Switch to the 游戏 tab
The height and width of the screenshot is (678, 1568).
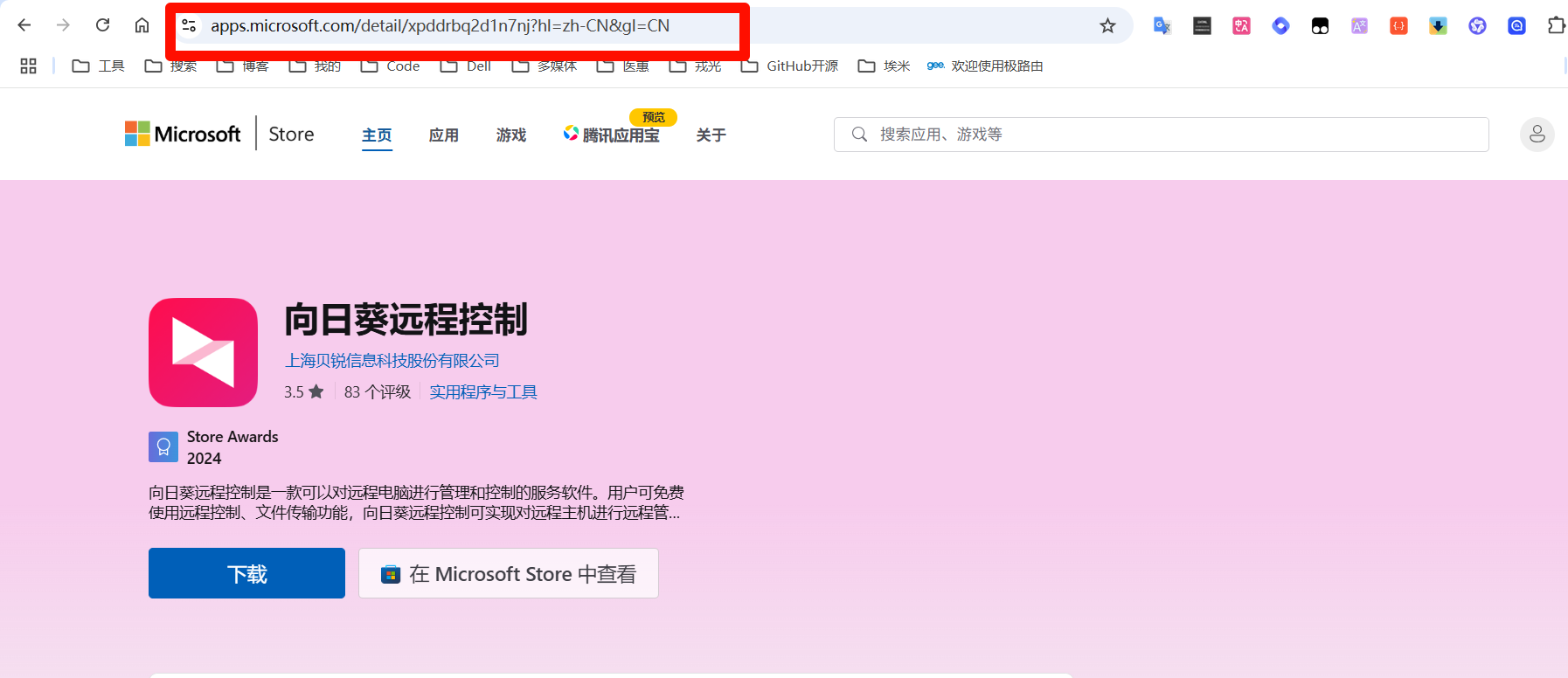coord(511,135)
